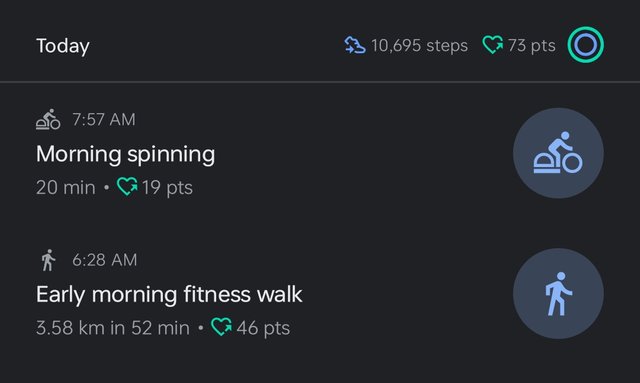
Task: Tap the 3.58 km in 52 min summary
Action: [113, 328]
